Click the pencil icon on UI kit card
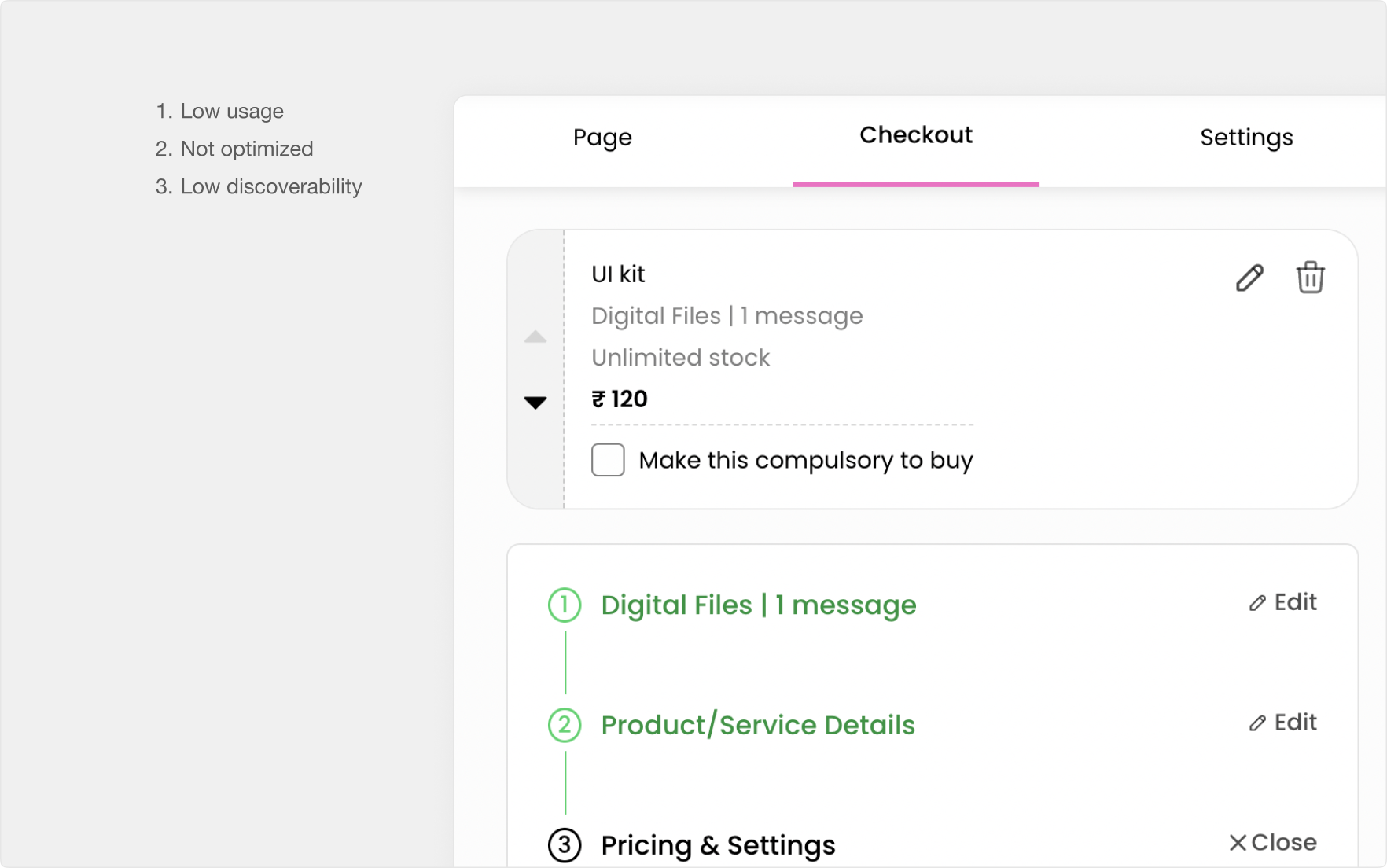This screenshot has height=868, width=1387. (1249, 278)
